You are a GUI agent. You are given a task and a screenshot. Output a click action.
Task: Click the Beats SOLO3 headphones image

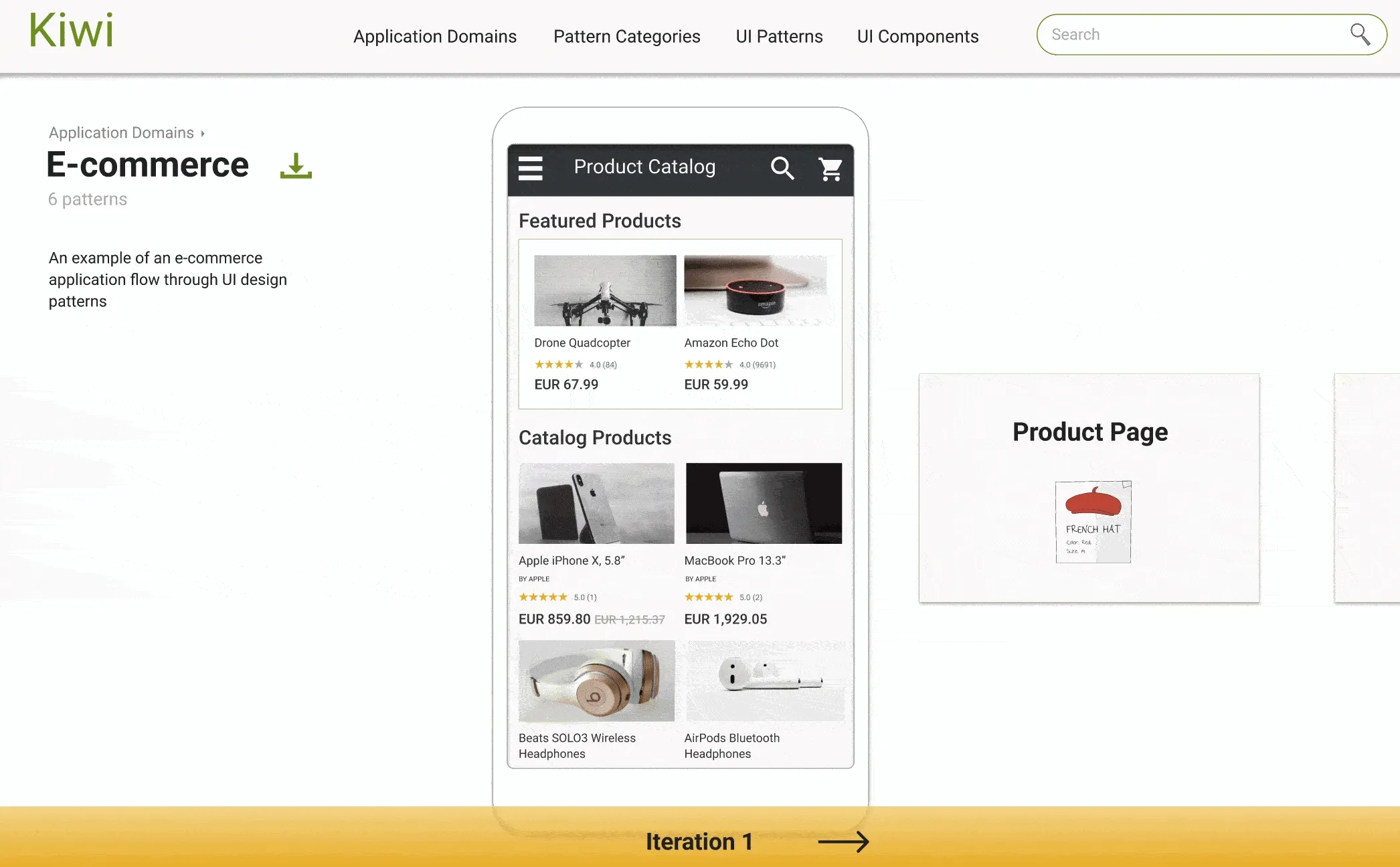point(596,680)
